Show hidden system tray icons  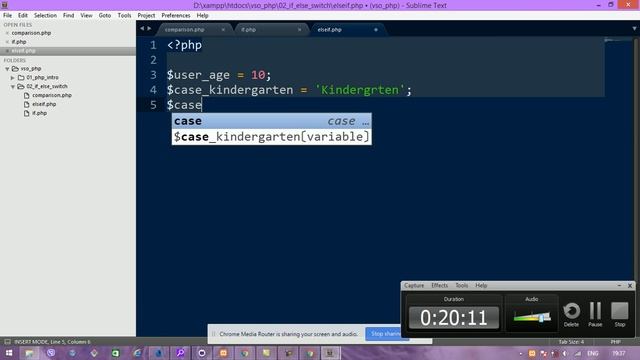(521, 353)
